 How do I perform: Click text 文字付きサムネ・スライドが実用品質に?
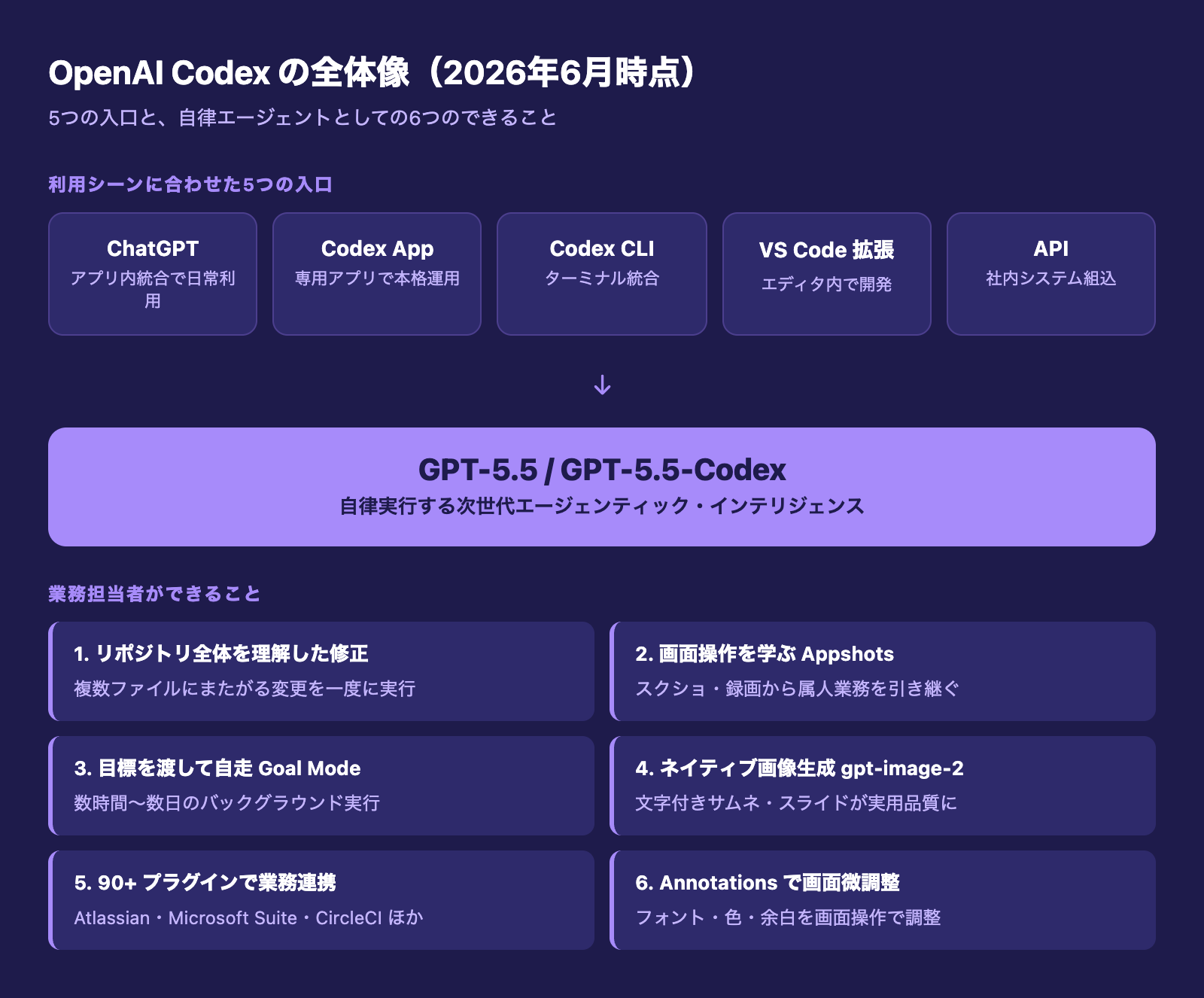tap(796, 803)
